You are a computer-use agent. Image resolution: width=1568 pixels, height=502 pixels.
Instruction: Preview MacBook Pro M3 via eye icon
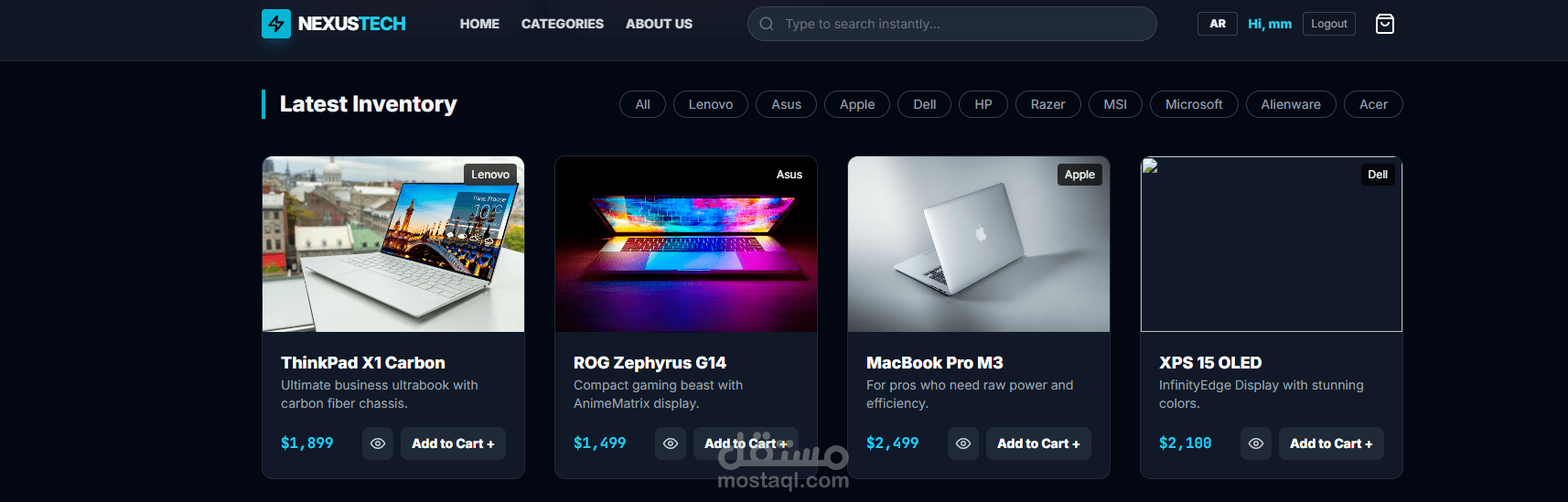click(x=963, y=443)
